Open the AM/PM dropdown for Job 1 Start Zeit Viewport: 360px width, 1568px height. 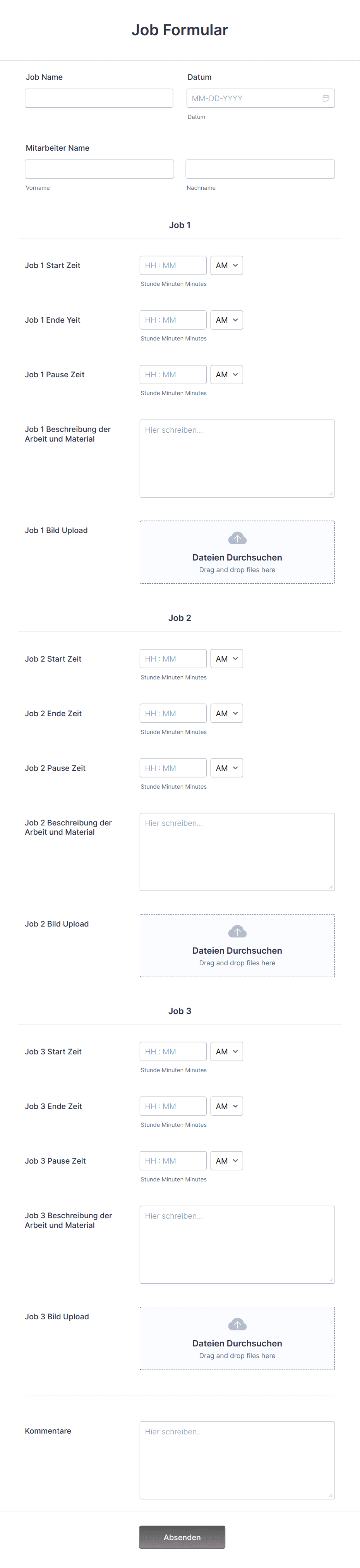pos(226,265)
